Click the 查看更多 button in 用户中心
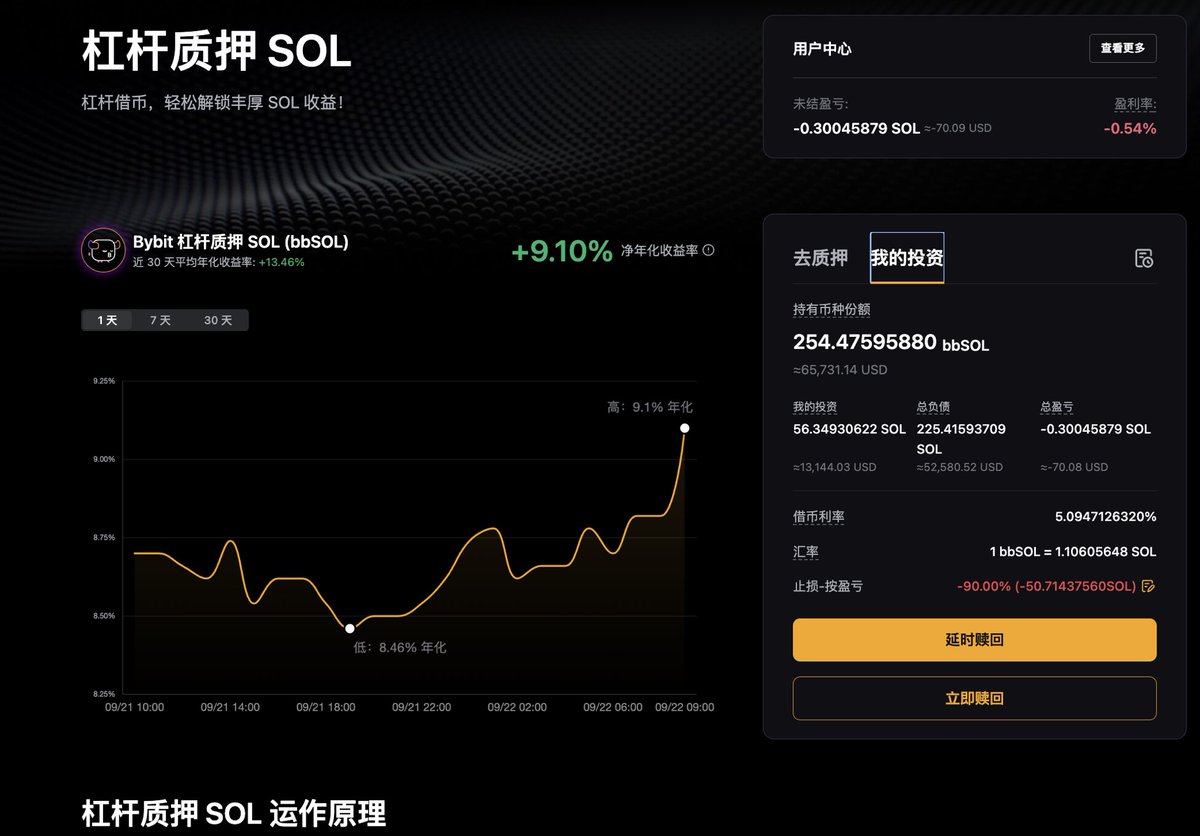 point(1123,48)
